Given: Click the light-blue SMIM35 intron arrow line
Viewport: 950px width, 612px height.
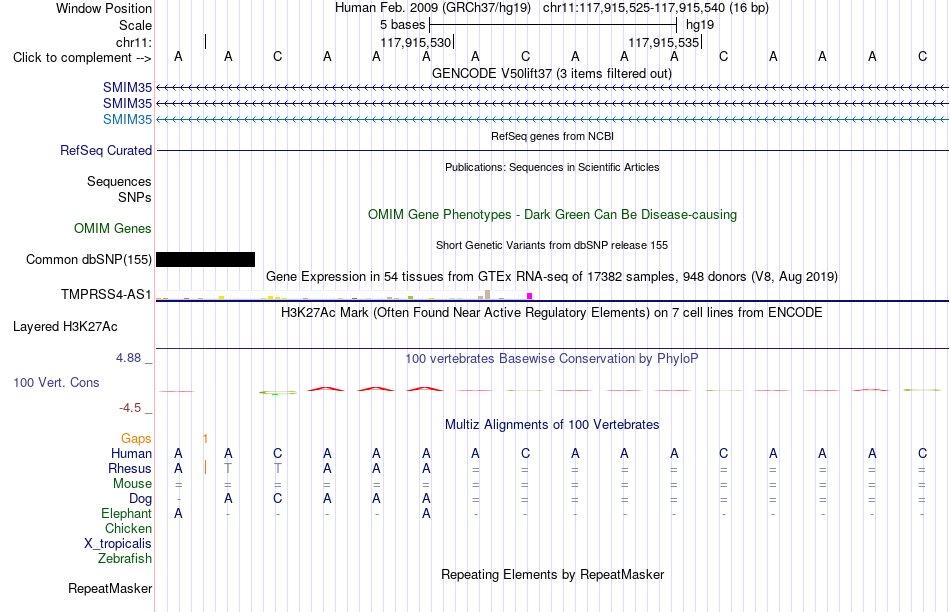Looking at the screenshot, I should [552, 119].
